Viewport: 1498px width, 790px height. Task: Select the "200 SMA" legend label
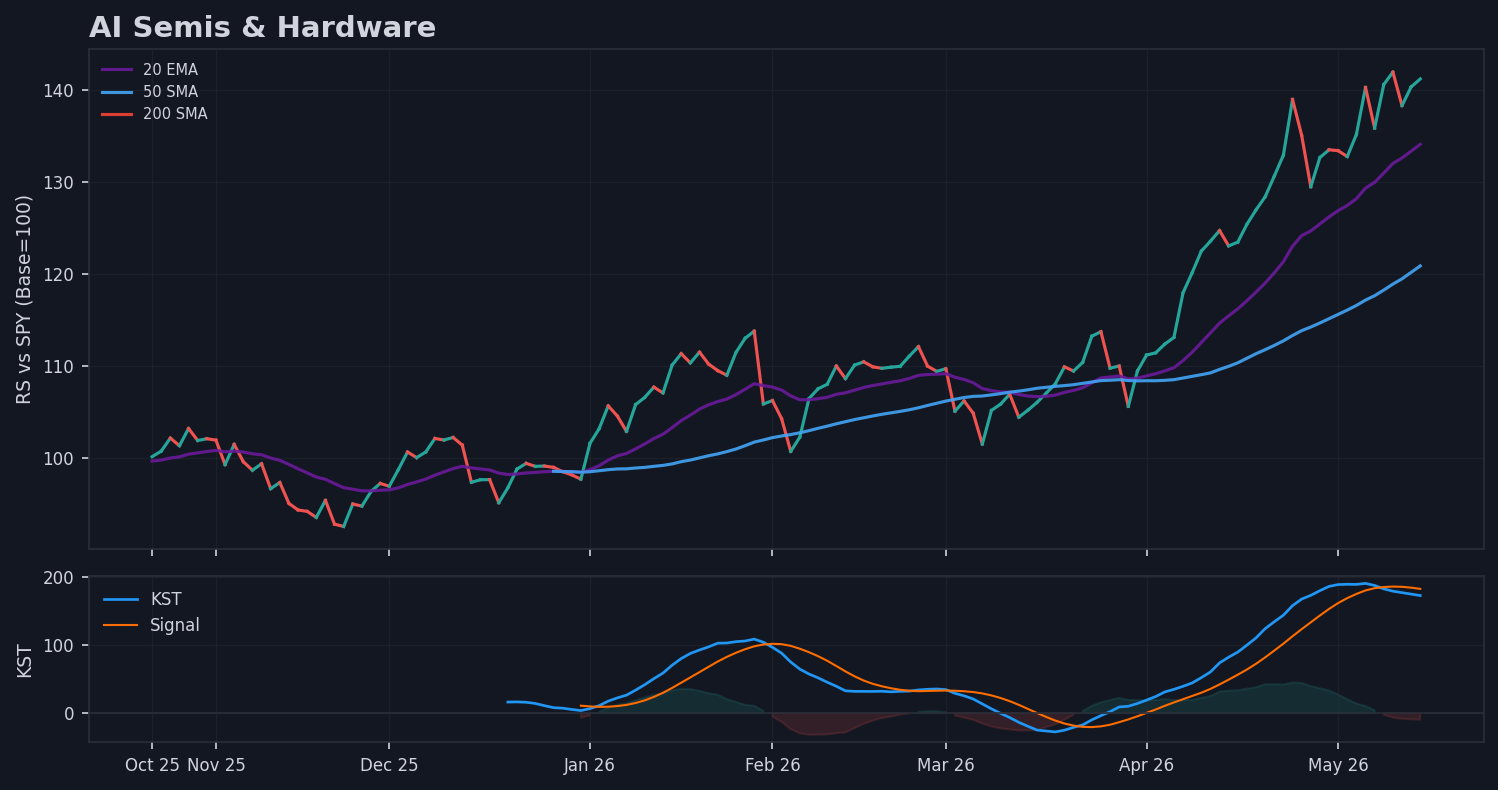(175, 114)
